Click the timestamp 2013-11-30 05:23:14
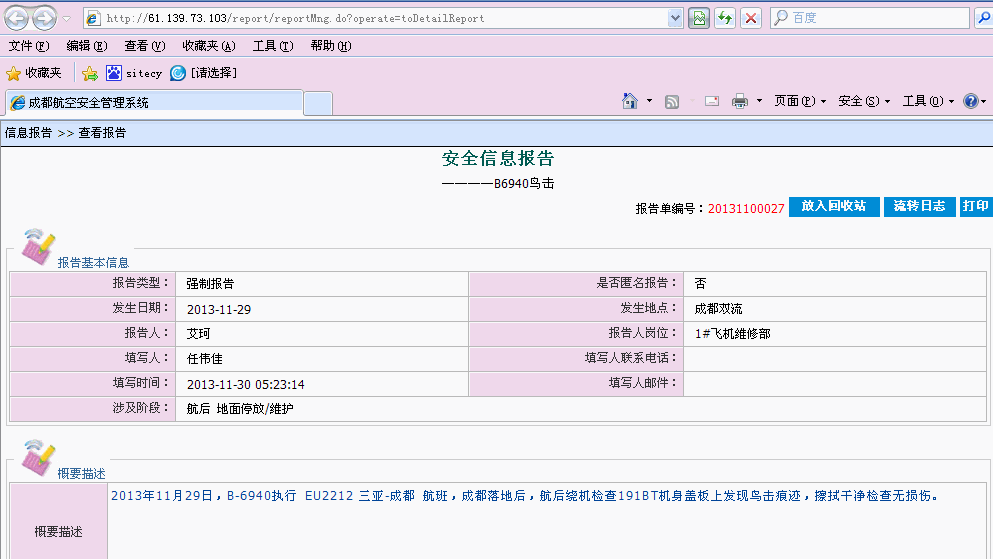 tap(246, 384)
